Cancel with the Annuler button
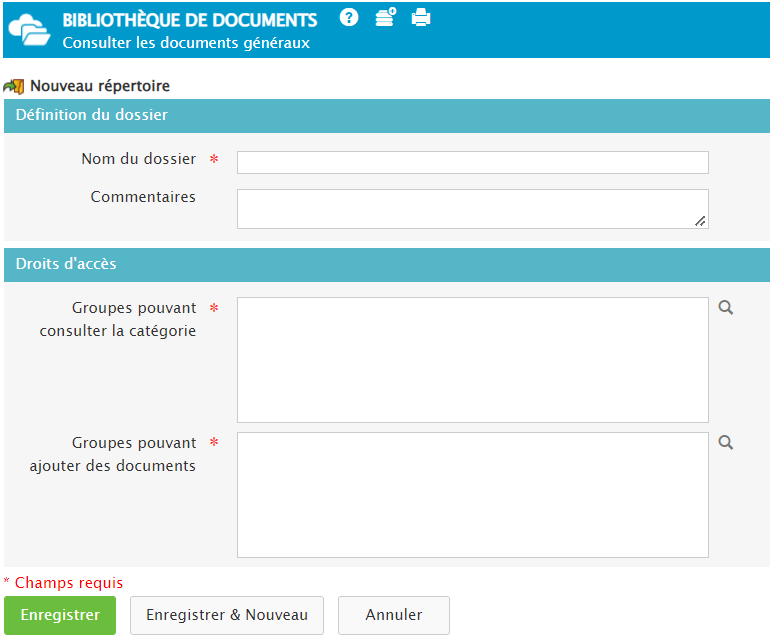Screen dimensions: 770x640 pyautogui.click(x=394, y=615)
